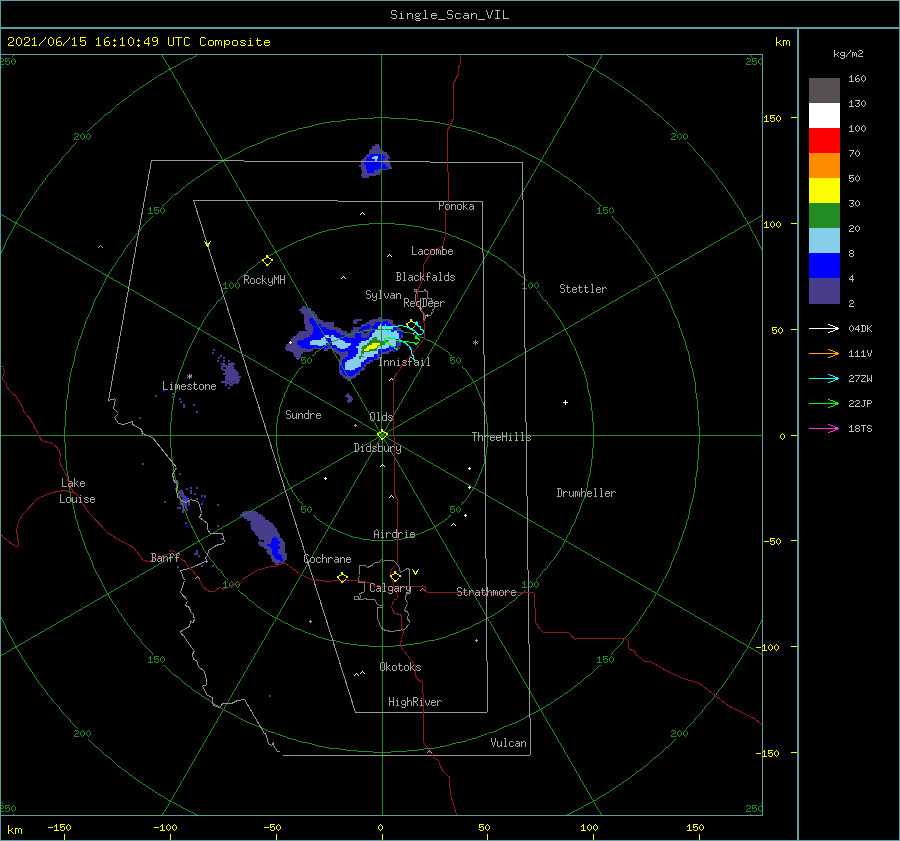Viewport: 900px width, 841px height.
Task: Click the Calgary city label
Action: click(x=390, y=588)
